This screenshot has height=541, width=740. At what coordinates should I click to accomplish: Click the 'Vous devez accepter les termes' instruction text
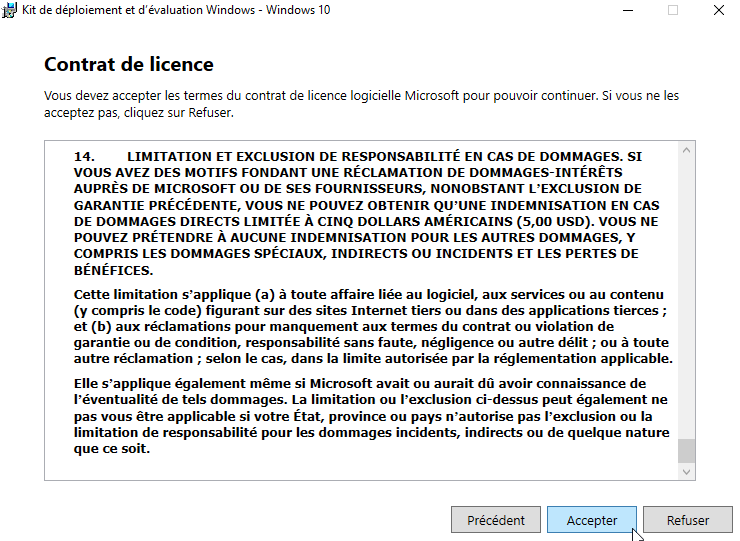[x=362, y=104]
